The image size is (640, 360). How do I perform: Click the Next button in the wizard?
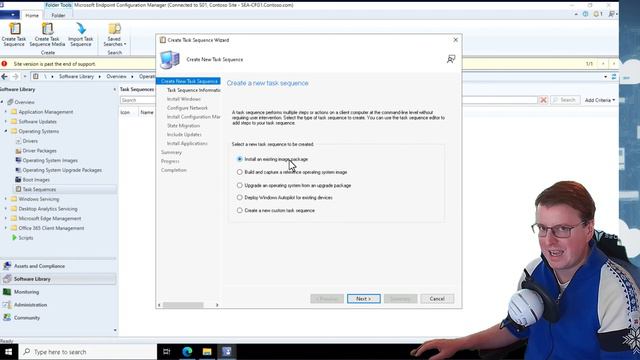tap(364, 299)
